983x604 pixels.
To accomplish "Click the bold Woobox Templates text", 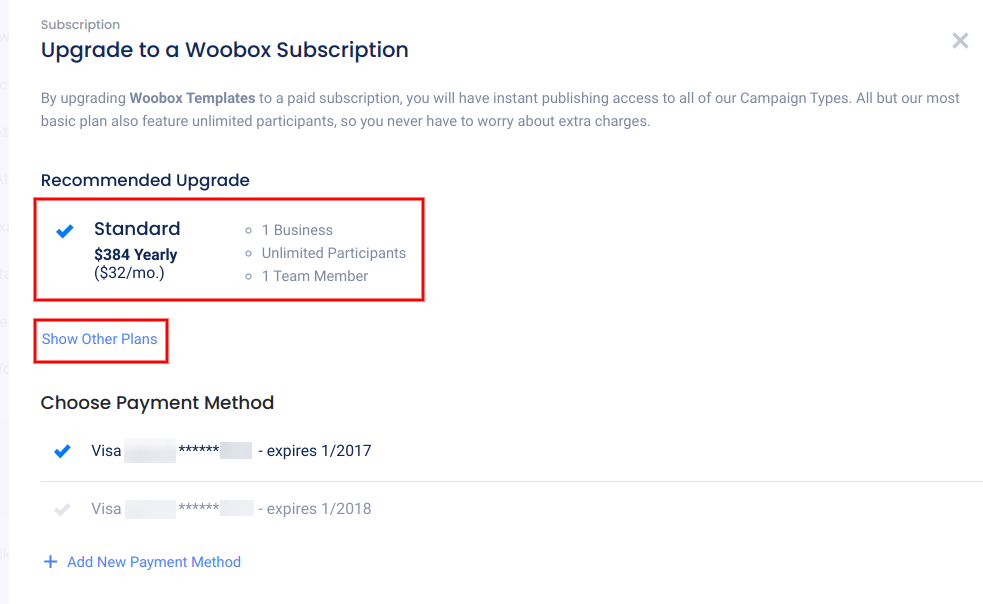I will coord(192,98).
